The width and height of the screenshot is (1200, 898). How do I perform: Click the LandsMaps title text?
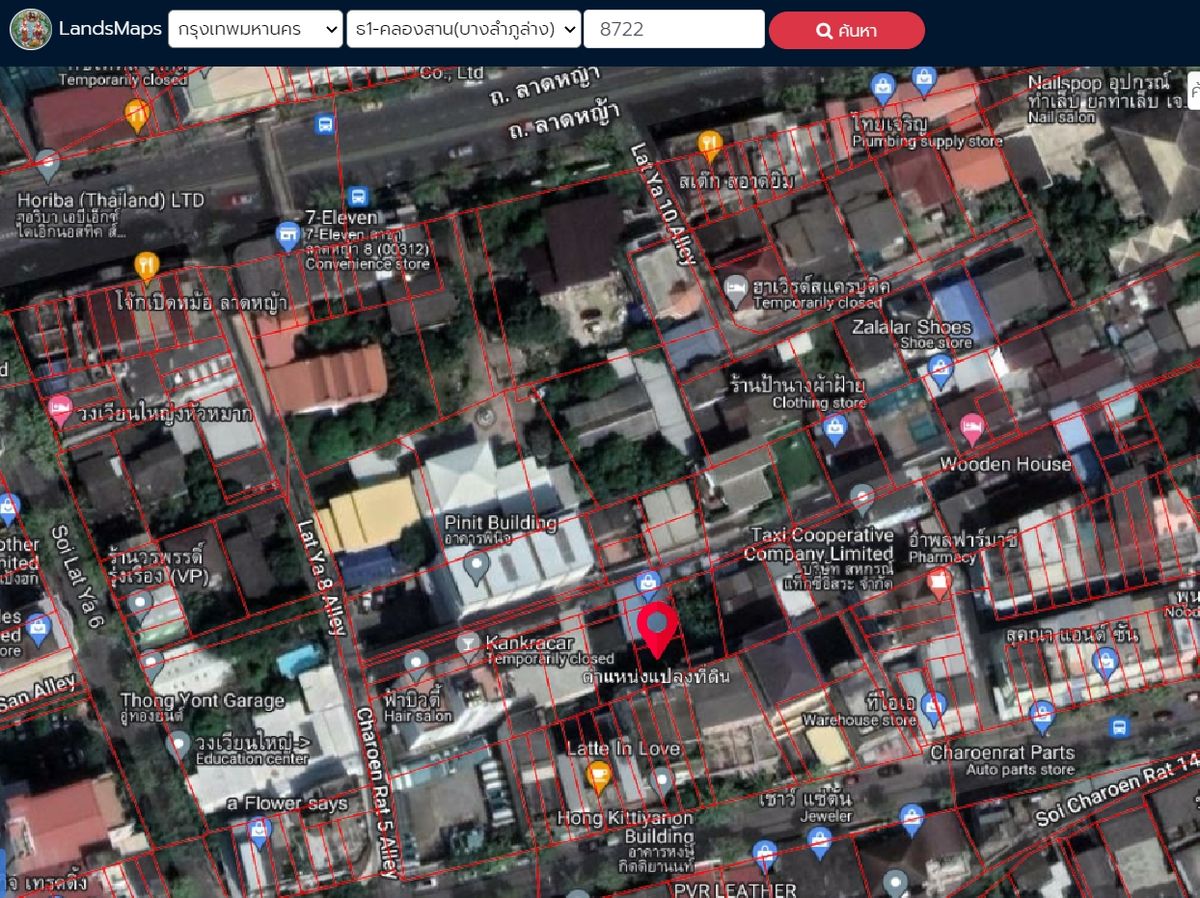coord(110,29)
